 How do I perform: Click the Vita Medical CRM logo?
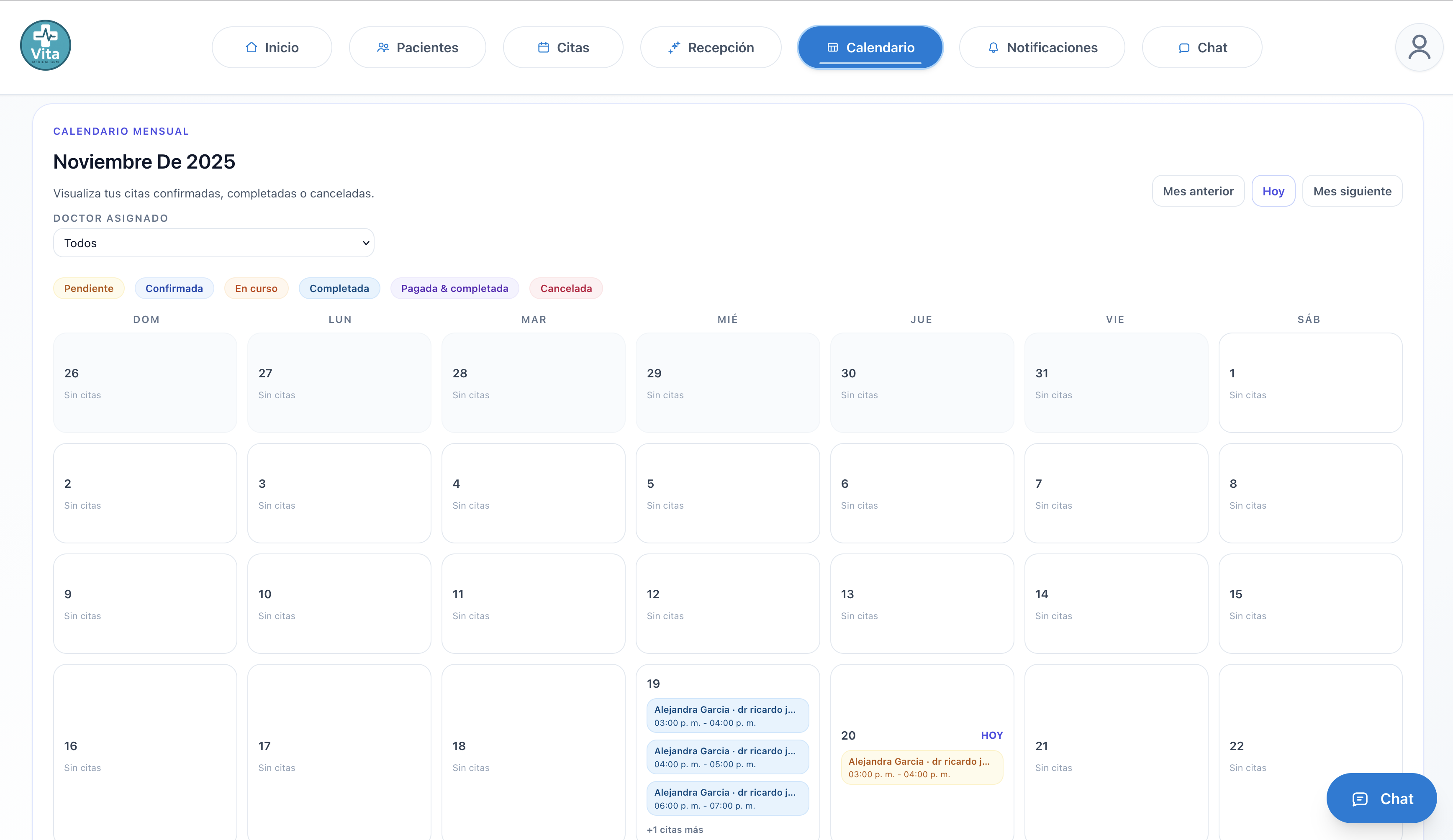pos(45,46)
